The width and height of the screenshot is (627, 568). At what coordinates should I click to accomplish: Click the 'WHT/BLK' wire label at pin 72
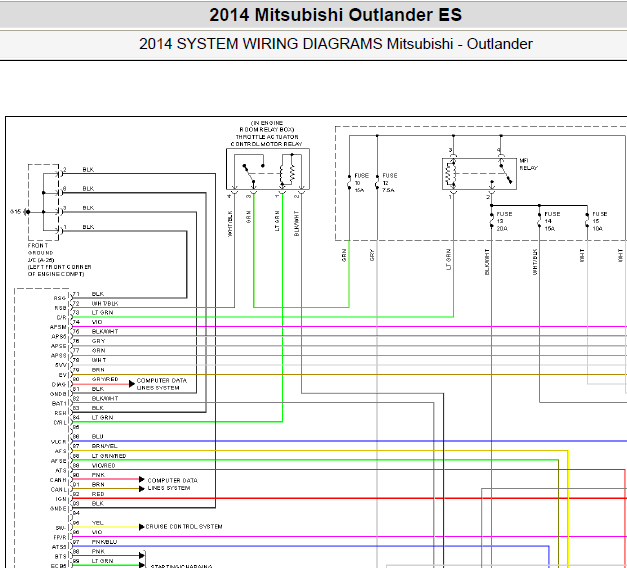pos(105,304)
